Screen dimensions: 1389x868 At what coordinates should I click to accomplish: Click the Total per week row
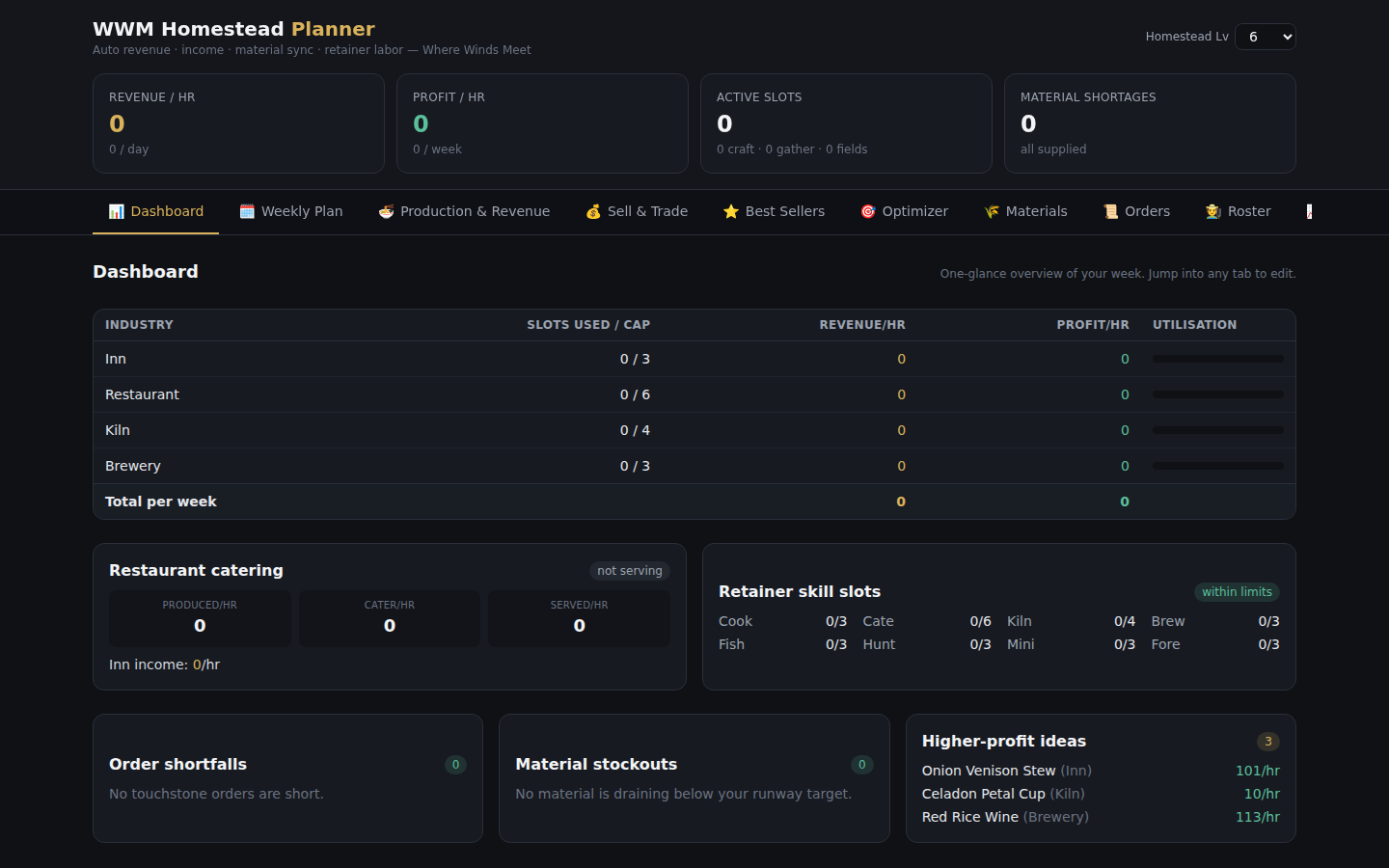click(x=694, y=502)
